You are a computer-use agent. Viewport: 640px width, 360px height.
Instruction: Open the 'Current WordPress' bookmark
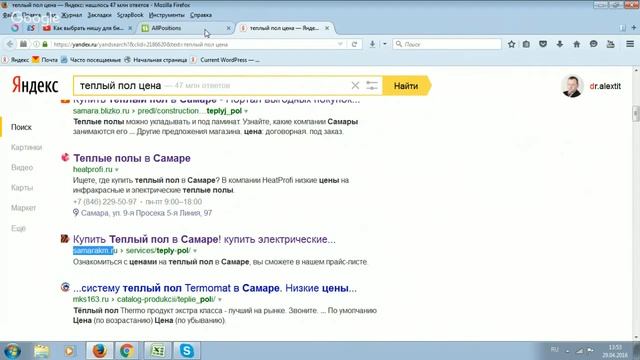pyautogui.click(x=225, y=60)
